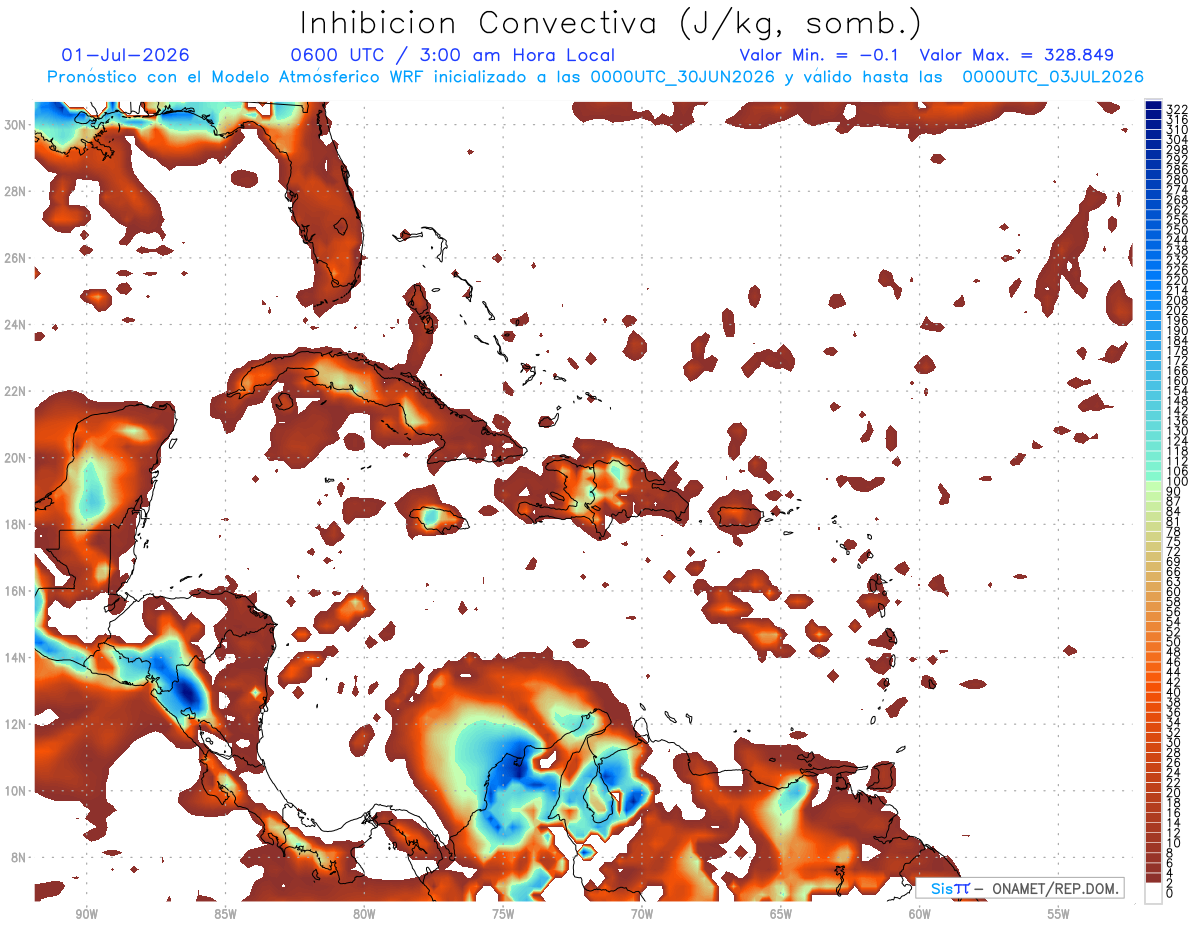Click the 24N latitude label
Image resolution: width=1200 pixels, height=927 pixels.
tap(17, 325)
